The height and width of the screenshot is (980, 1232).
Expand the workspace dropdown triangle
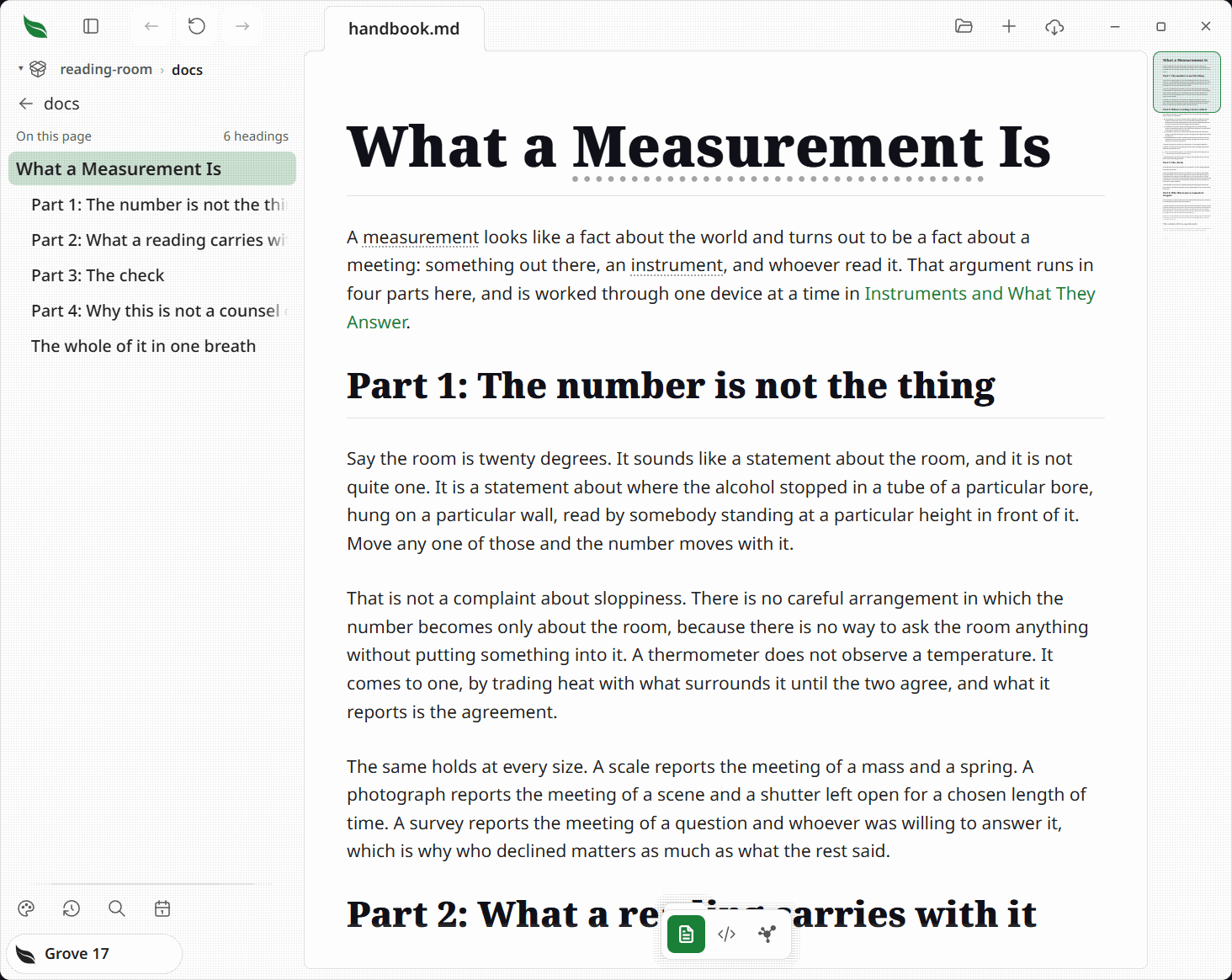click(20, 68)
